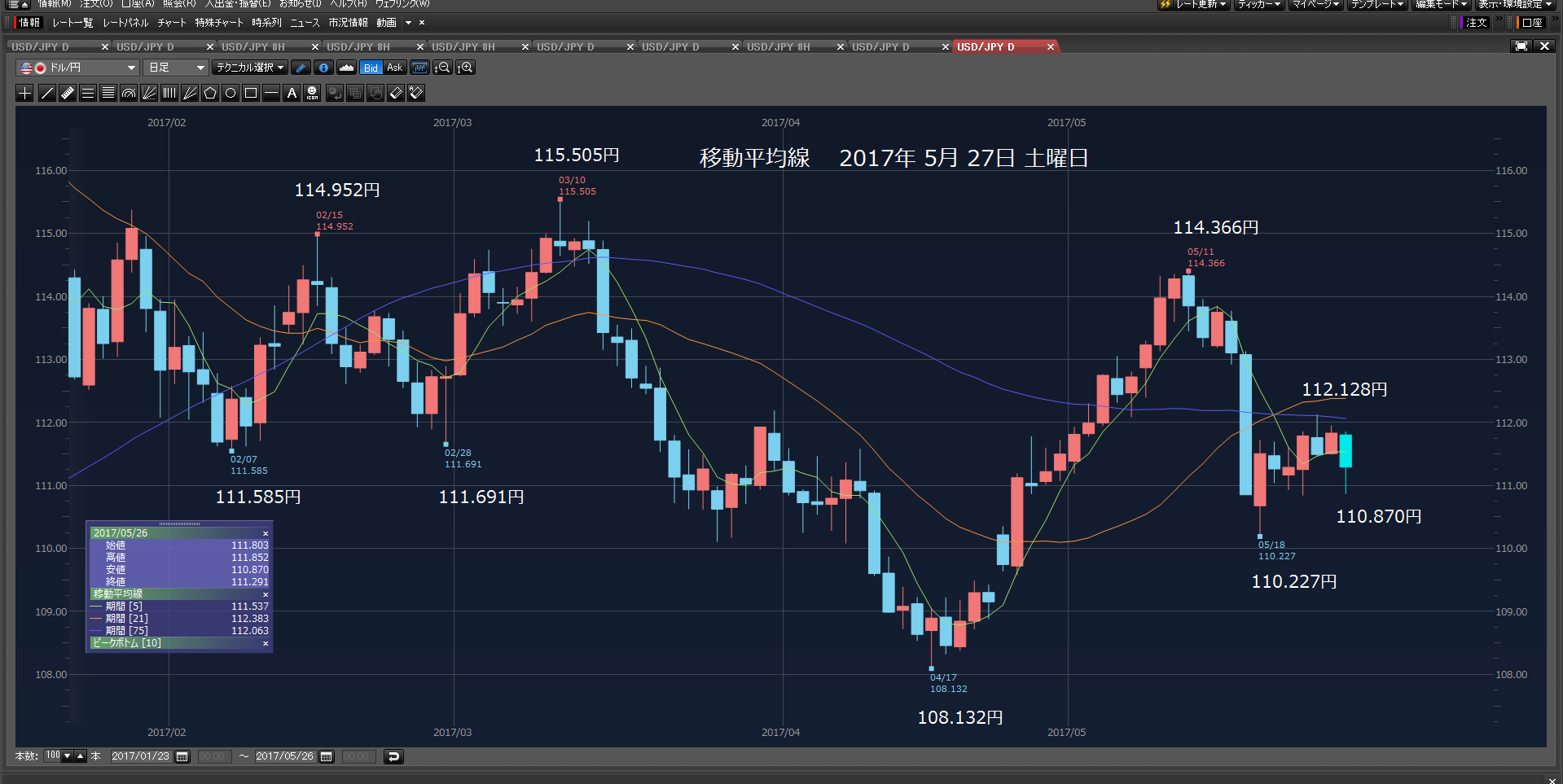Click the reload arrow button beside dates
The width and height of the screenshot is (1563, 784).
tap(393, 756)
